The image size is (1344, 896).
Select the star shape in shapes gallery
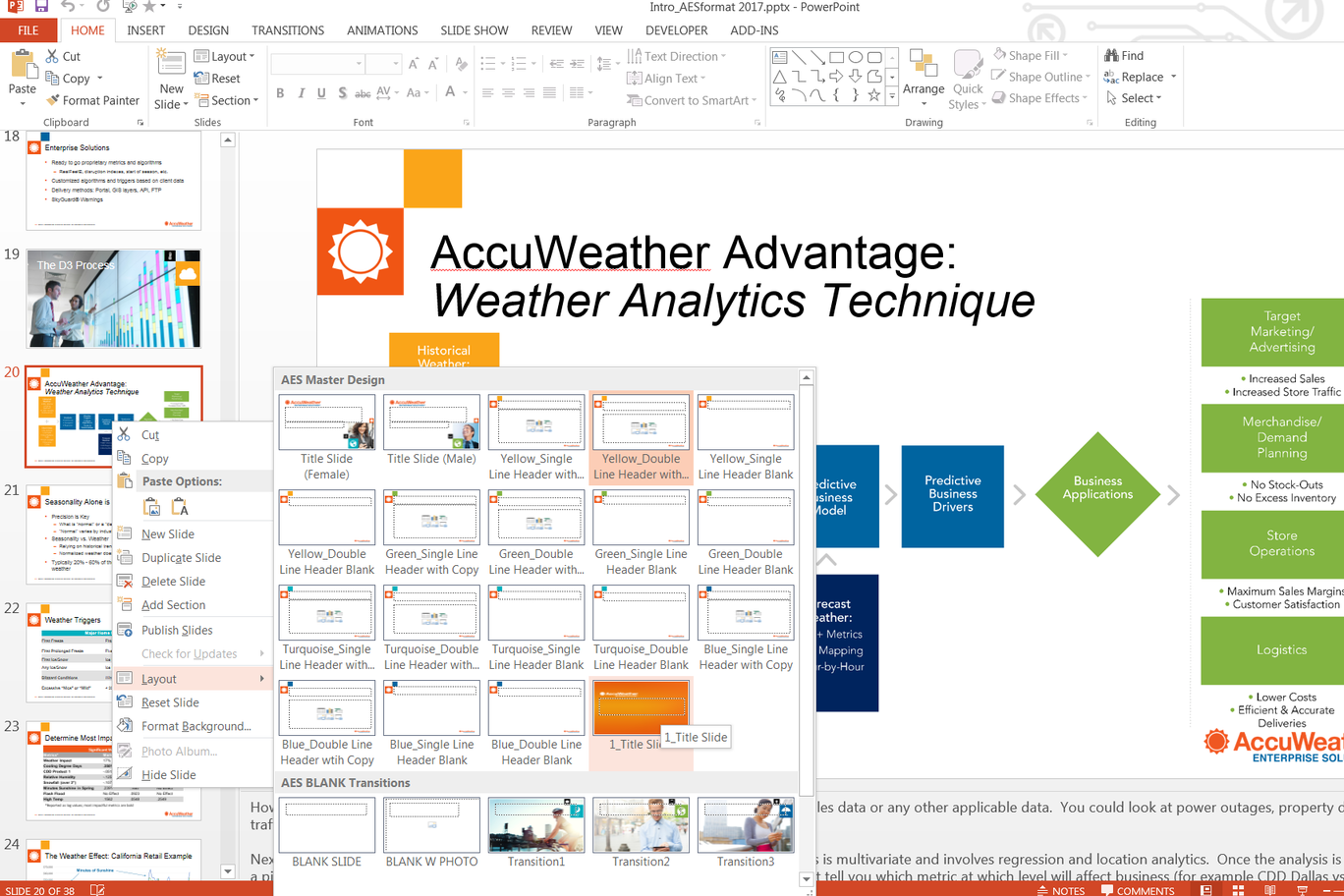[x=873, y=95]
